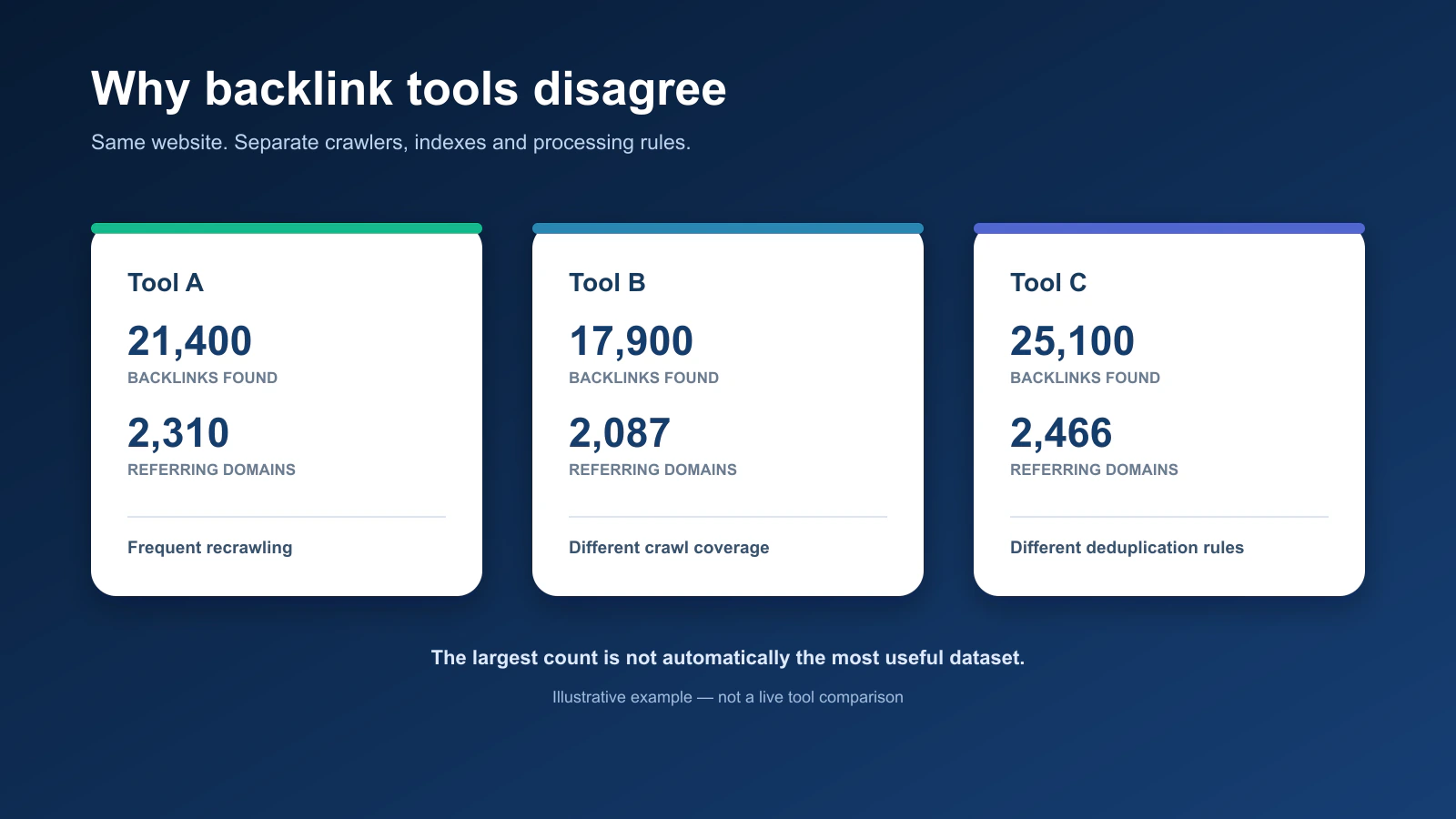
Task: Click the 17,900 backlinks value
Action: point(631,341)
